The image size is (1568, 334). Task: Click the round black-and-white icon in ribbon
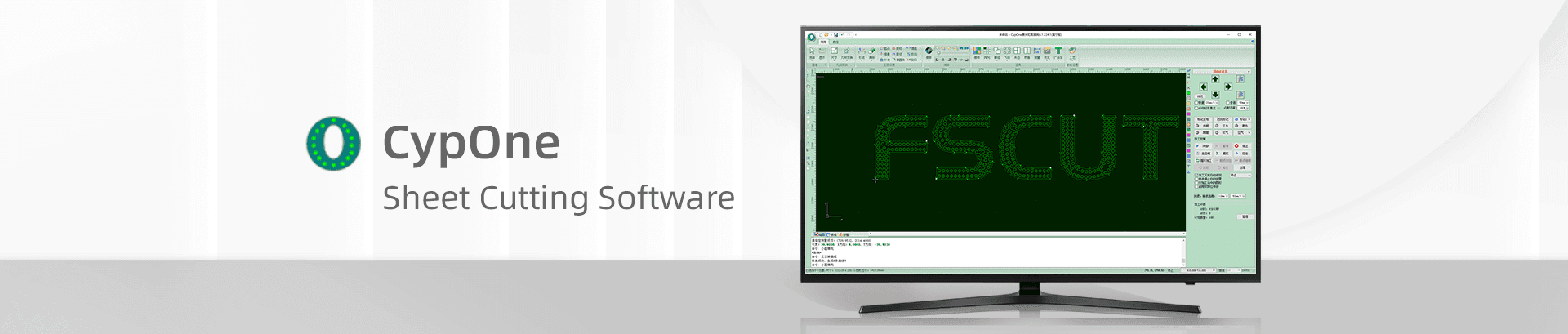[x=929, y=51]
